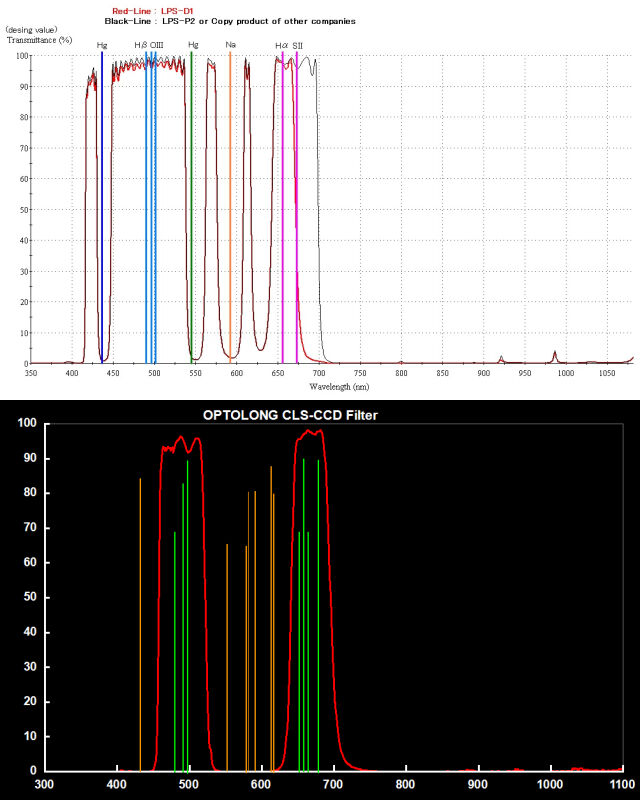
Task: Select the 'Hg' label above the green line
Action: point(193,45)
